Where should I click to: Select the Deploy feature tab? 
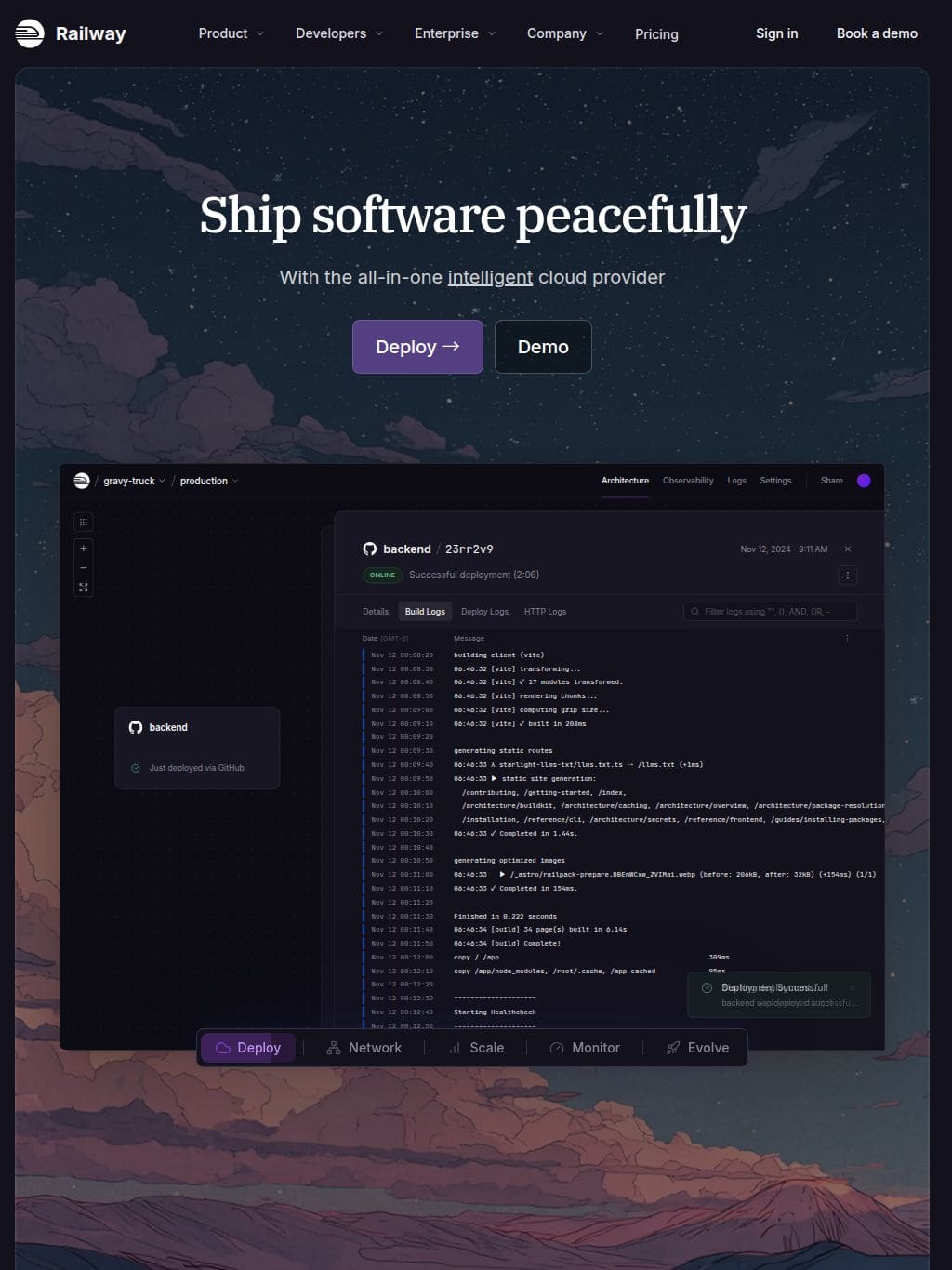click(x=248, y=1048)
